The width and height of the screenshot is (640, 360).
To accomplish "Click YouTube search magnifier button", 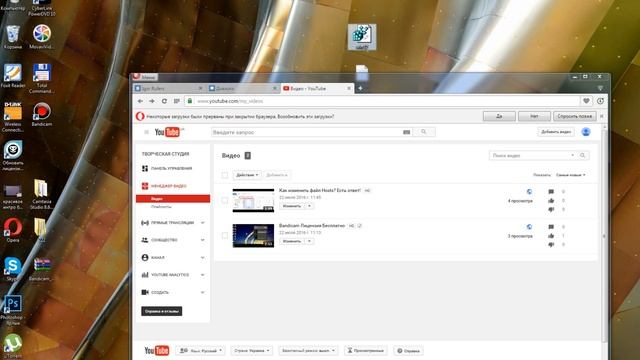I will pyautogui.click(x=424, y=132).
